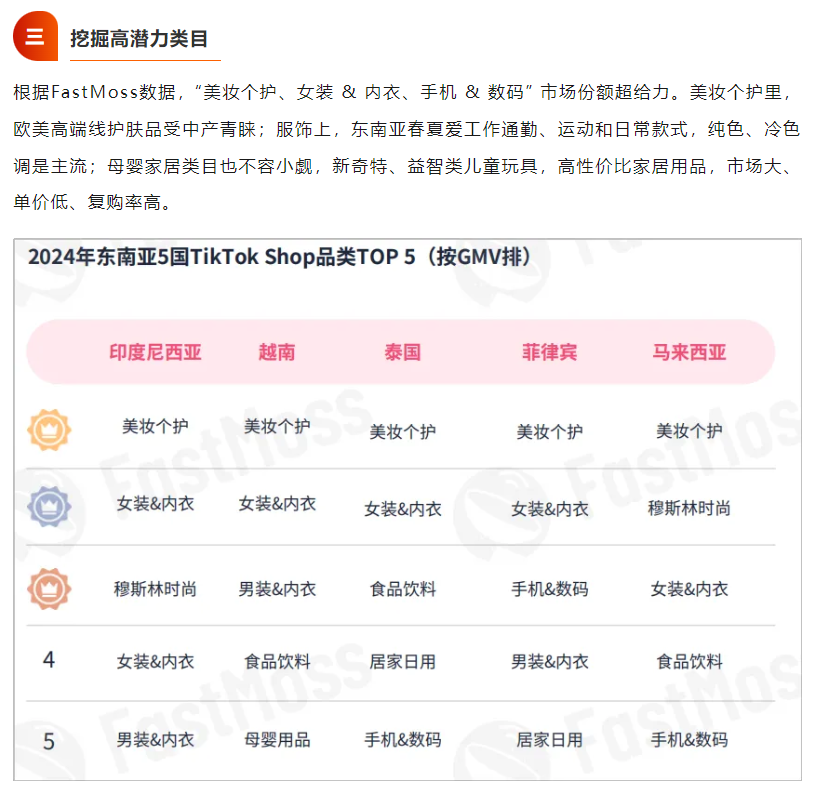Click Vietnam's third-ranked 男装&内衣 cell
The width and height of the screenshot is (815, 796).
coord(277,589)
